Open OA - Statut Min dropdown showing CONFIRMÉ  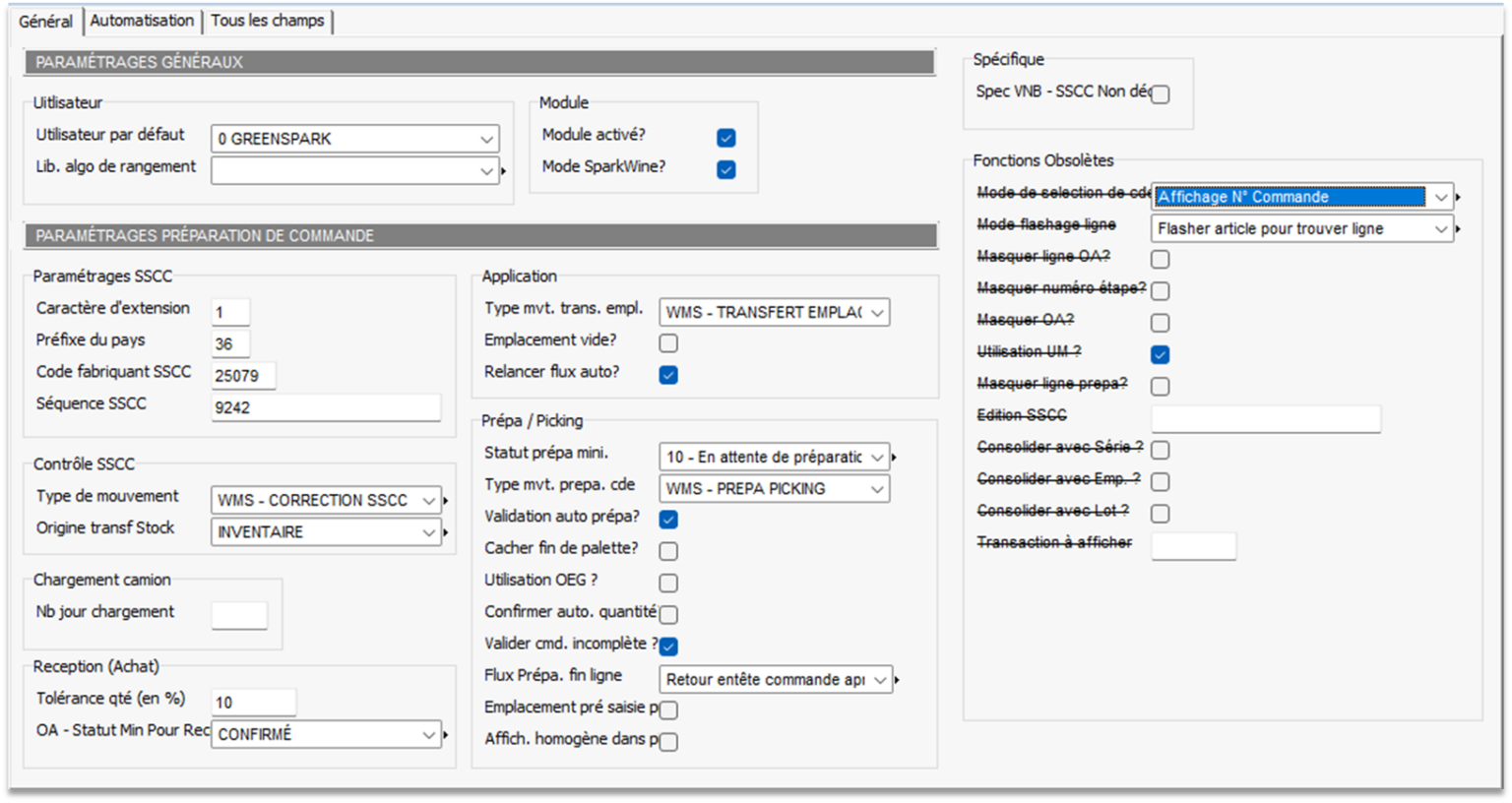(x=428, y=734)
